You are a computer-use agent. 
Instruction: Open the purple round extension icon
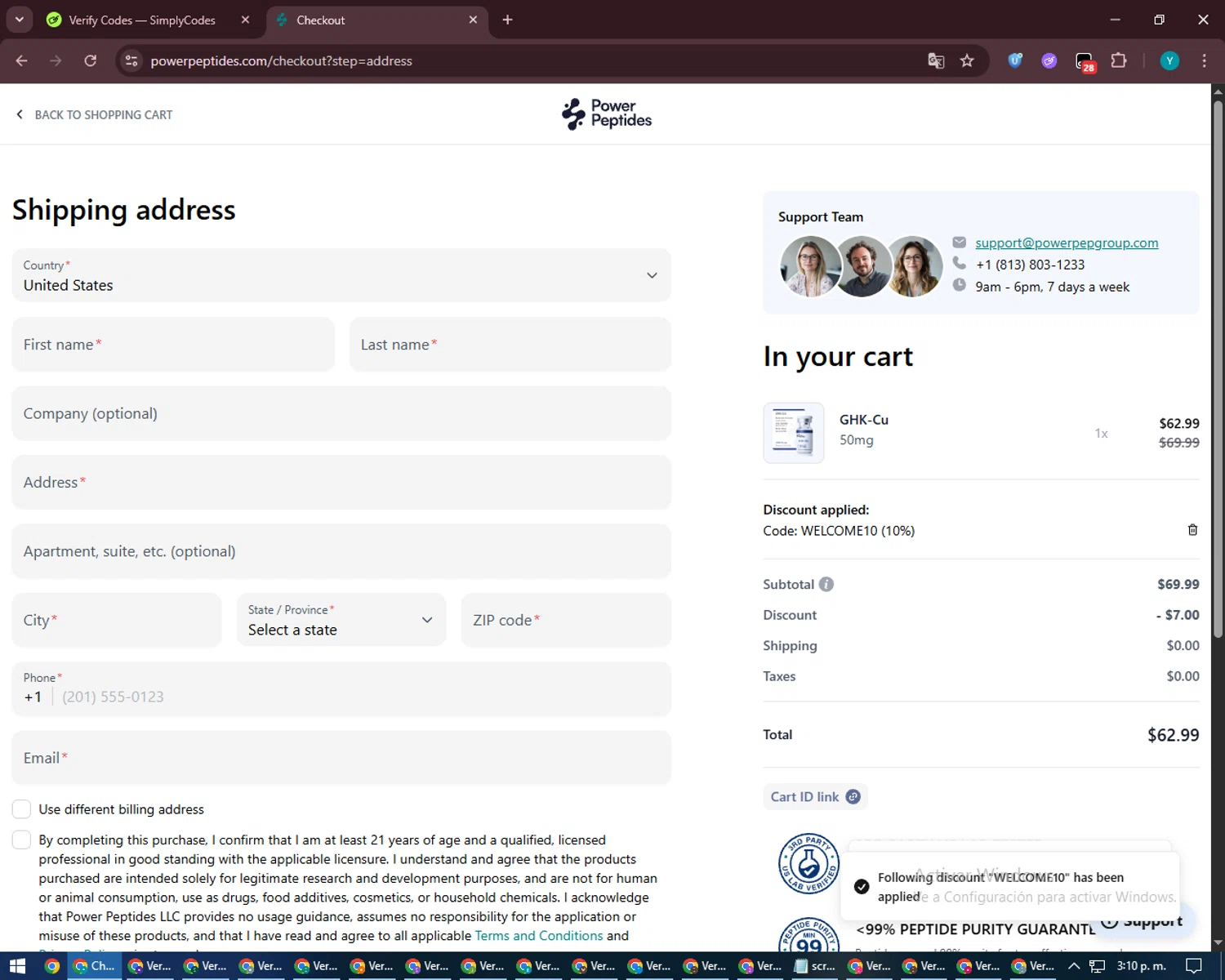tap(1049, 60)
